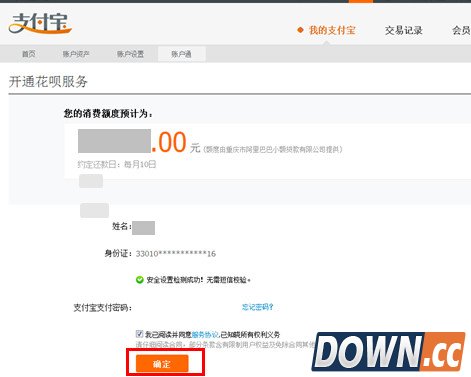Open 我的支付宝 navigation item

pos(332,30)
